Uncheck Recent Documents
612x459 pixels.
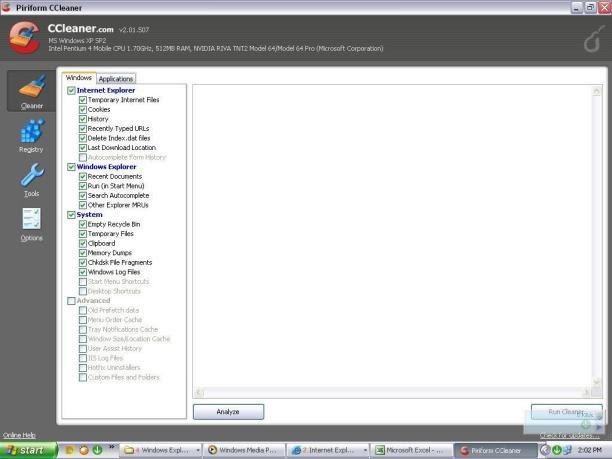point(83,176)
